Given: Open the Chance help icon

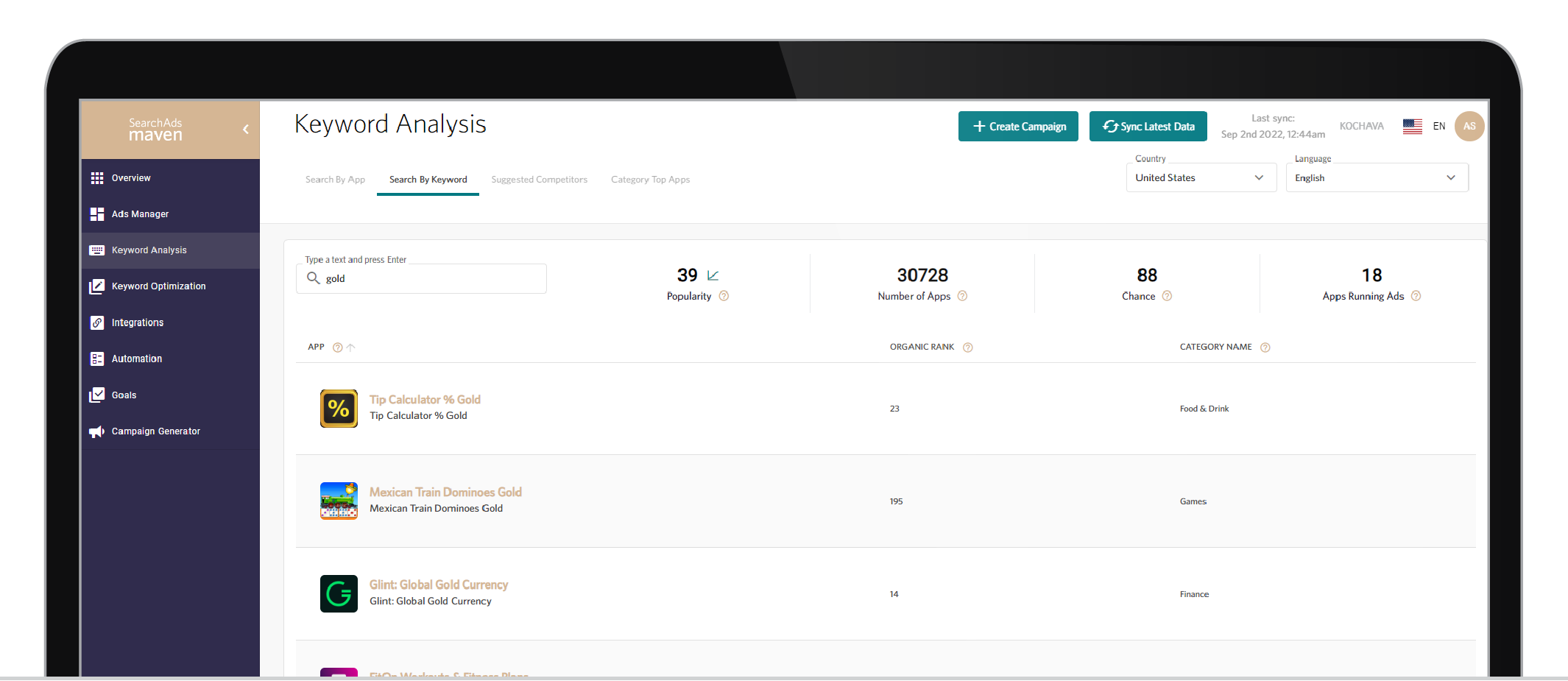Looking at the screenshot, I should coord(1167,296).
